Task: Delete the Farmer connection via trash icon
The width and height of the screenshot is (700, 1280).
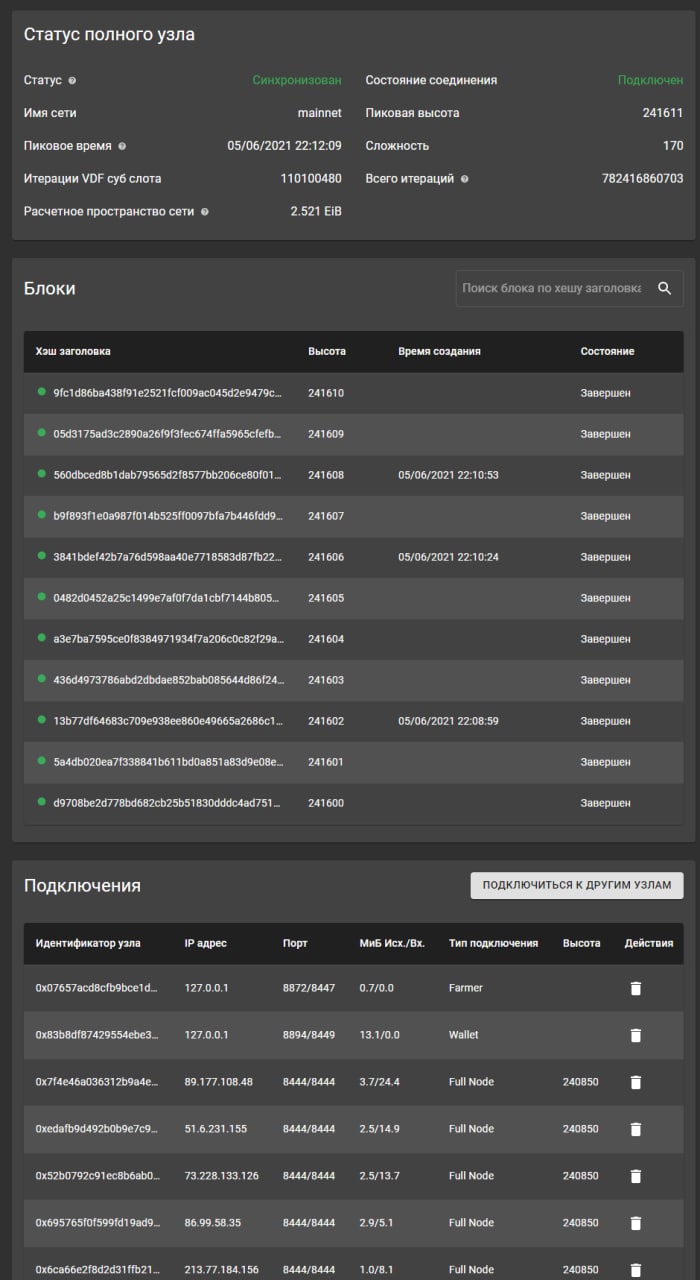Action: click(x=636, y=988)
